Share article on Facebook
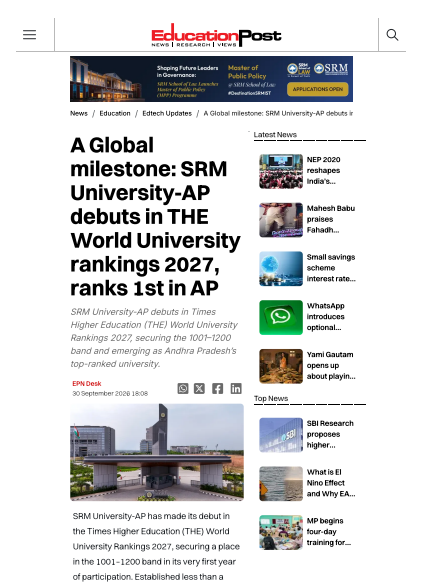The width and height of the screenshot is (423, 585). pyautogui.click(x=217, y=388)
